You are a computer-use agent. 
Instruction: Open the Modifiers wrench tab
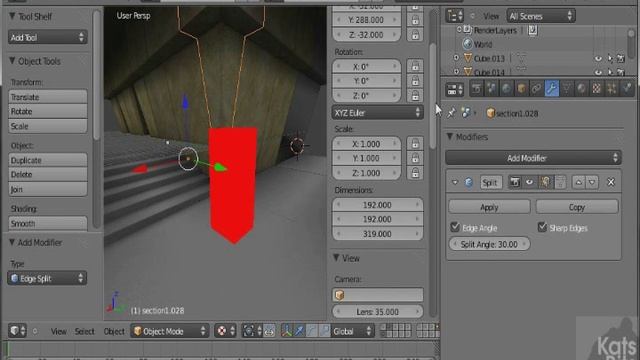coord(551,89)
